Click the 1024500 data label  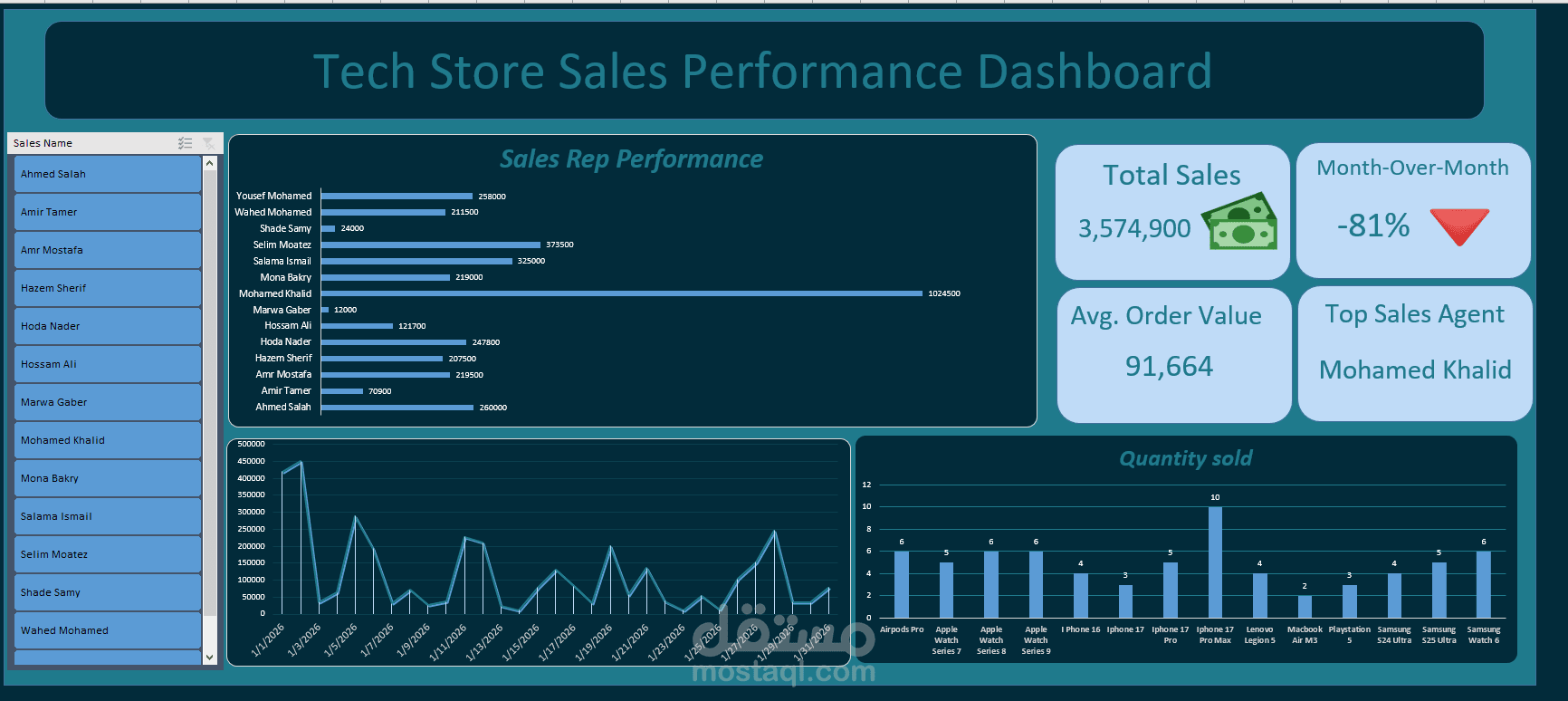(944, 293)
